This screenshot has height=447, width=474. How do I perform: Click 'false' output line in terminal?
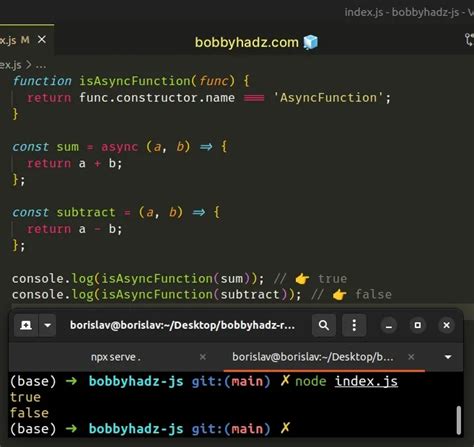(29, 413)
